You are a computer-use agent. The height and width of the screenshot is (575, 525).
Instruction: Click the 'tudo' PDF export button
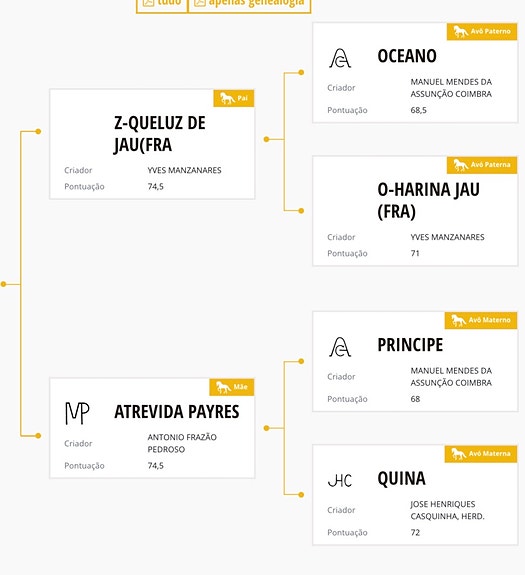[x=162, y=6]
